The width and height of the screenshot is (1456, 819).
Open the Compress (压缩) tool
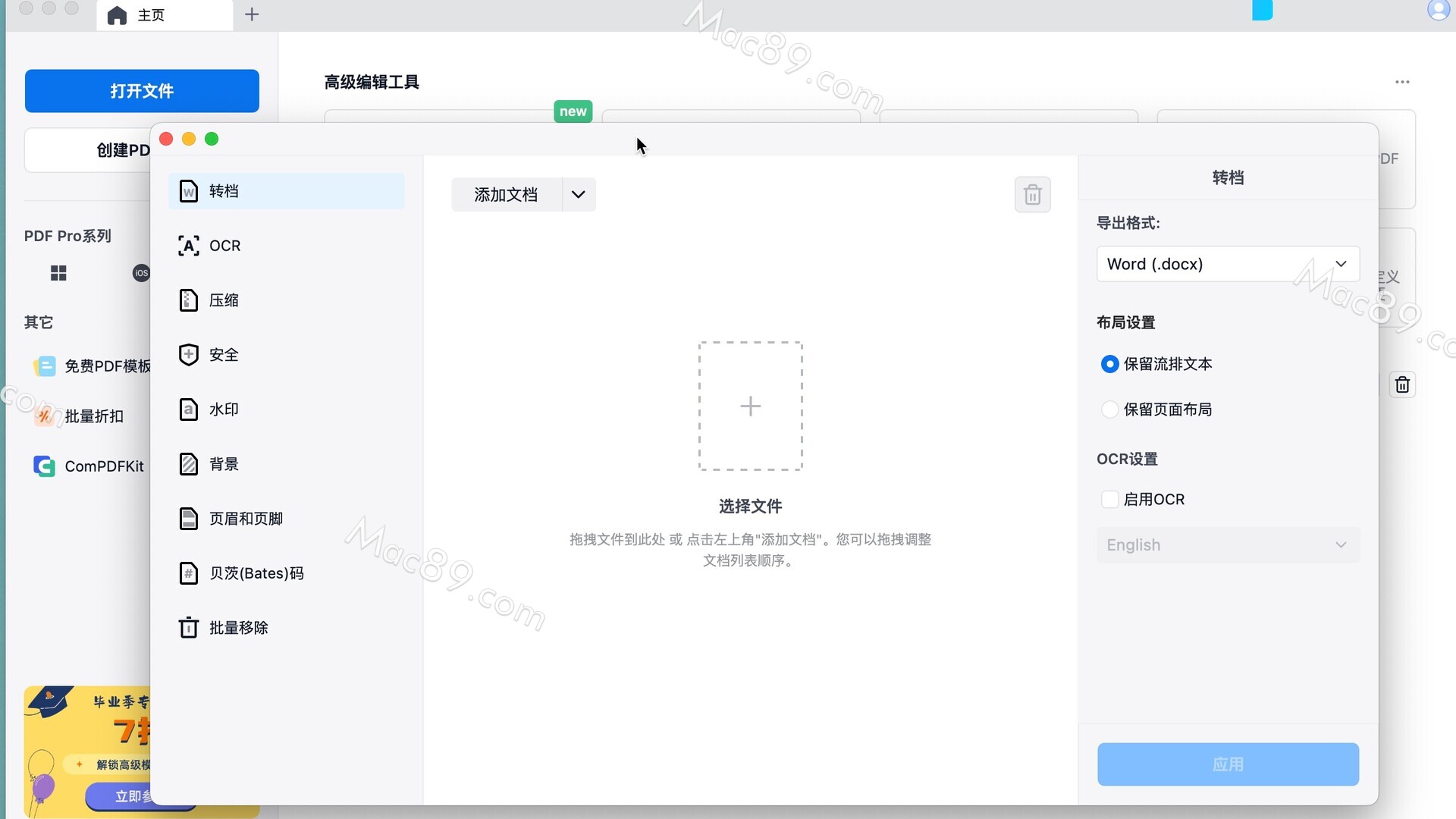click(x=223, y=300)
